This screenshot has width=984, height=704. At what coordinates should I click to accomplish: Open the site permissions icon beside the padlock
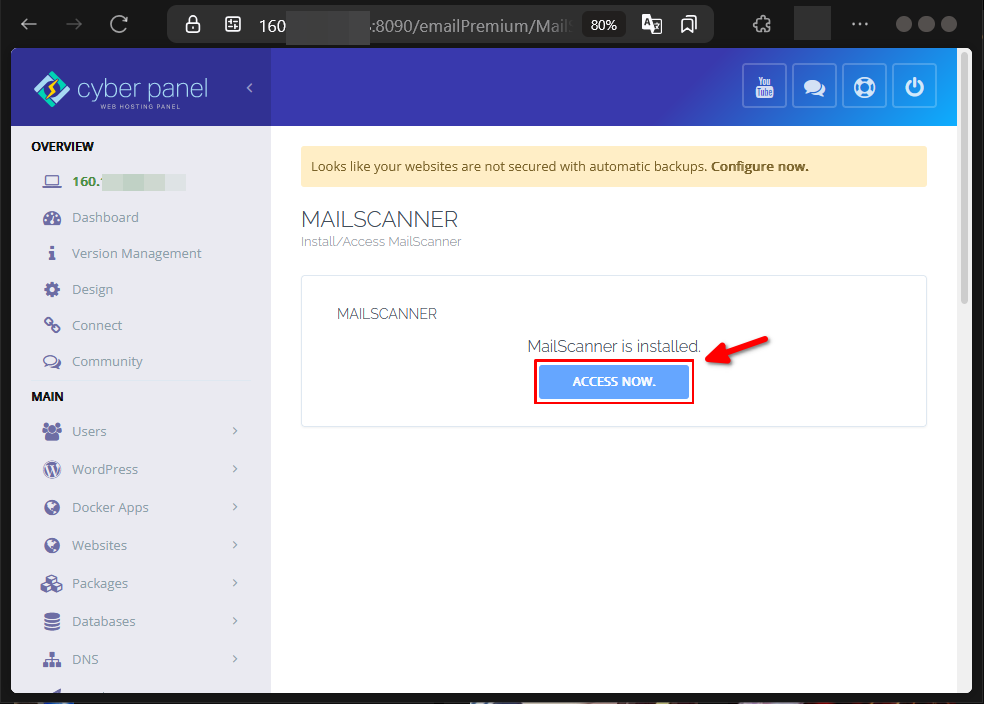click(233, 24)
